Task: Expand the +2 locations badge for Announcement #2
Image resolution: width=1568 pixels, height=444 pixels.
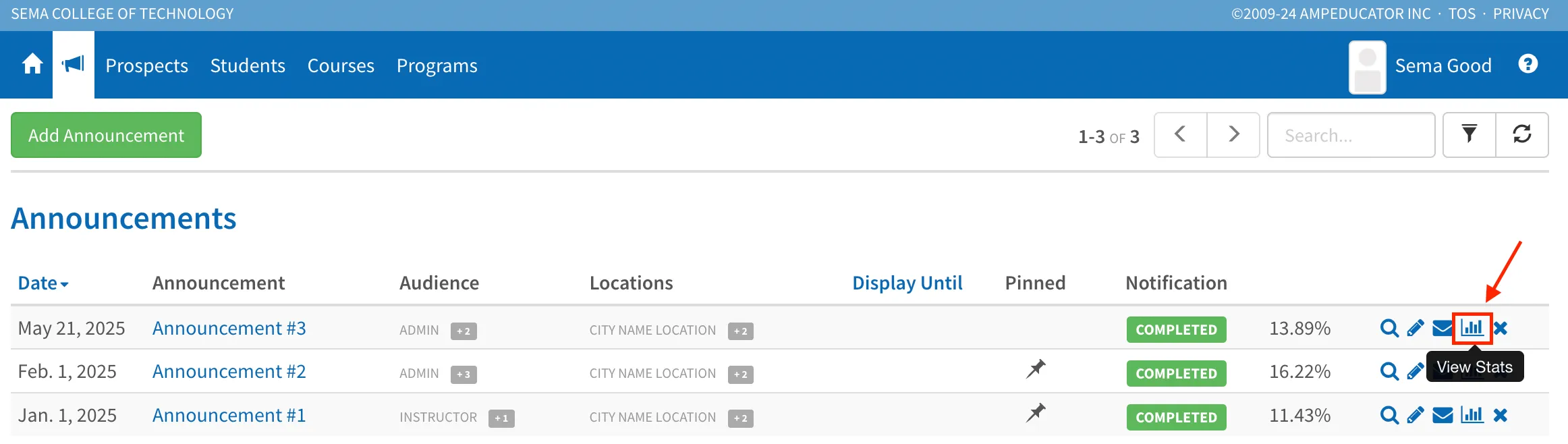Action: pyautogui.click(x=741, y=374)
